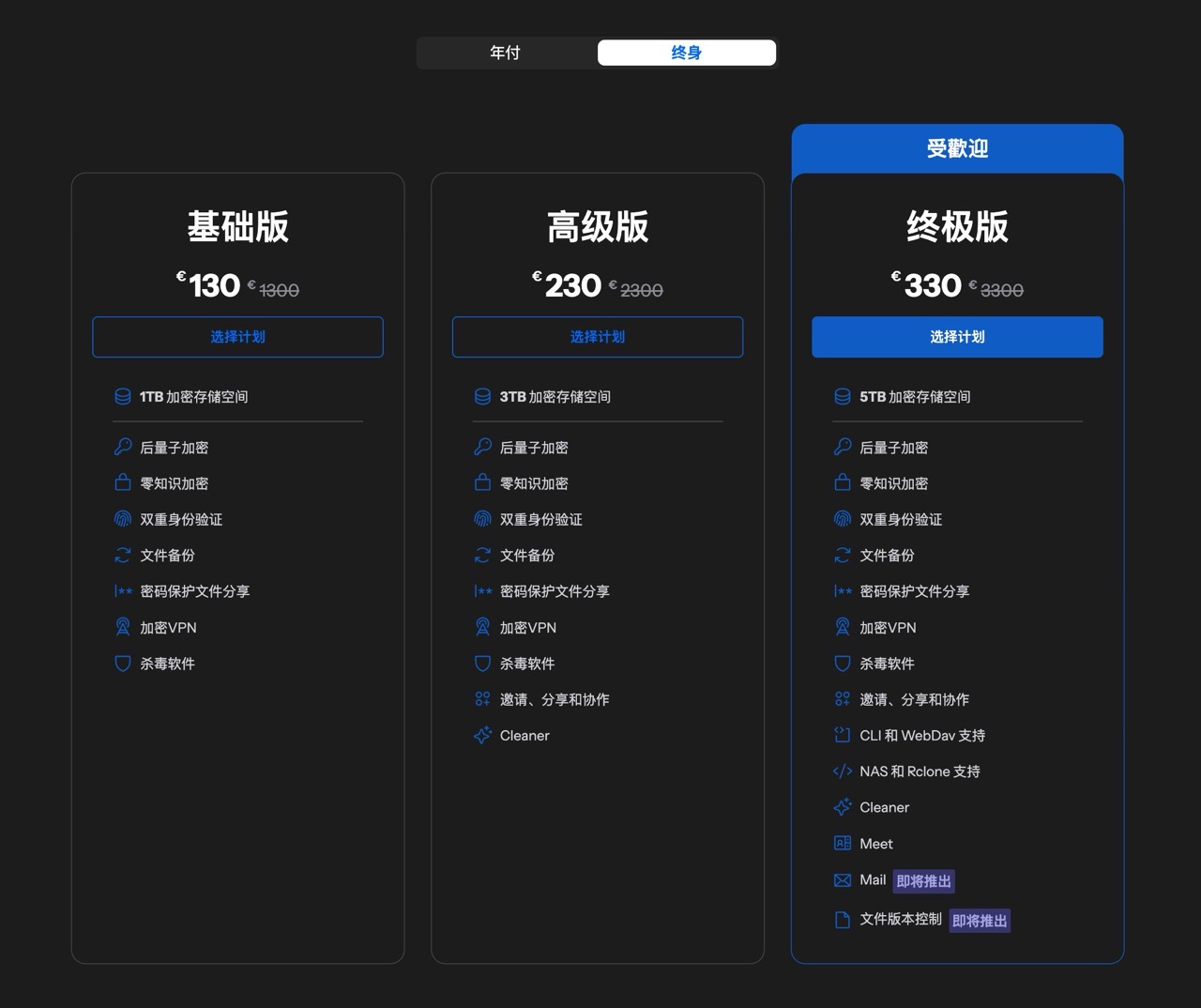Click the fingerprint icon for 双重身份验证 in 基础版
Image resolution: width=1201 pixels, height=1008 pixels.
point(123,518)
